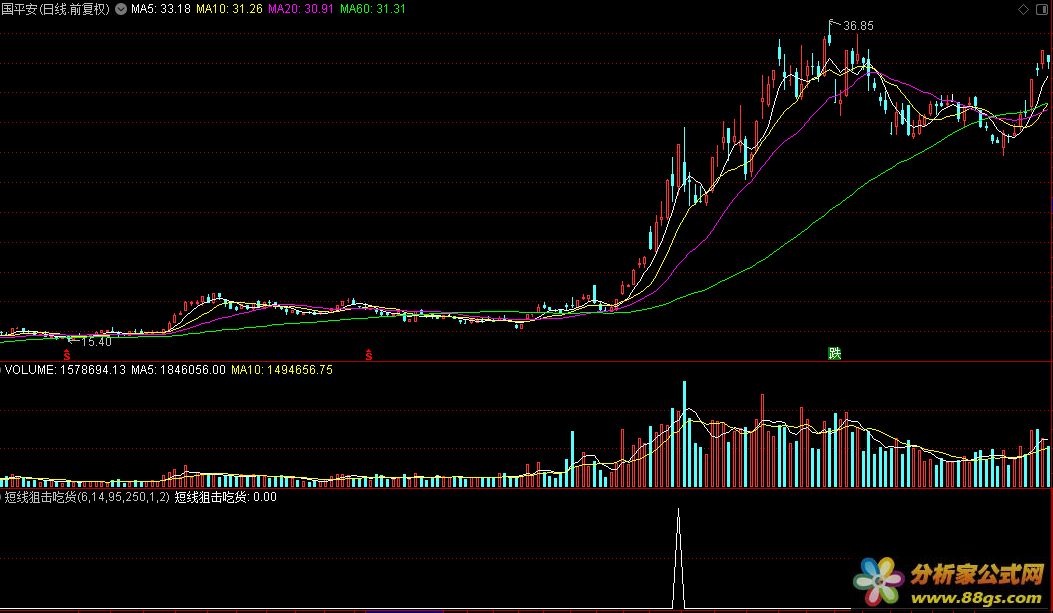Click the VOLUME: 1578694.13 label
The height and width of the screenshot is (613, 1053).
65,370
